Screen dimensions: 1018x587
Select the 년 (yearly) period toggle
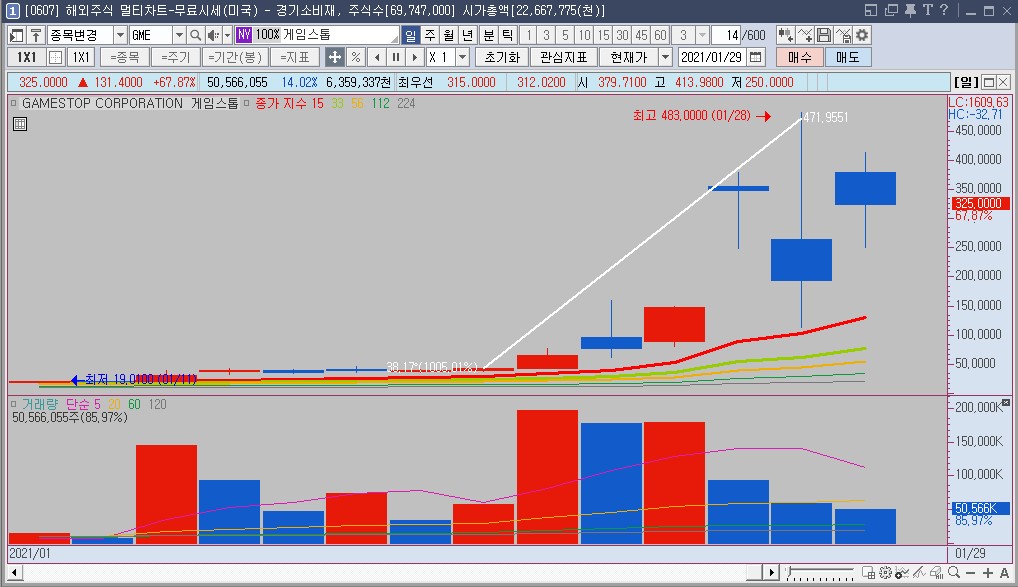pos(467,35)
